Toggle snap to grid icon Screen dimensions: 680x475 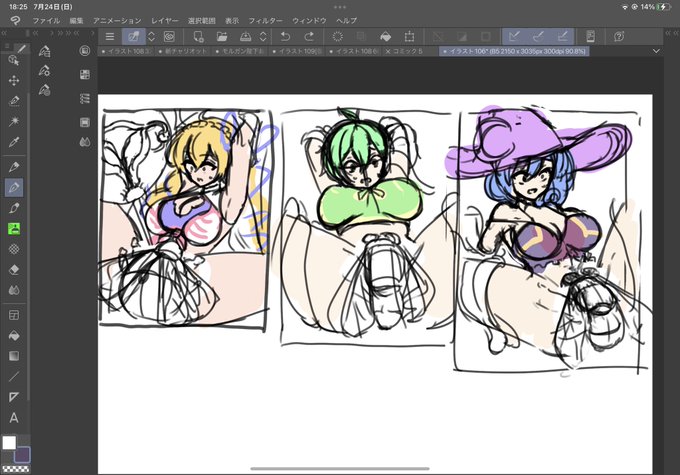coord(562,36)
